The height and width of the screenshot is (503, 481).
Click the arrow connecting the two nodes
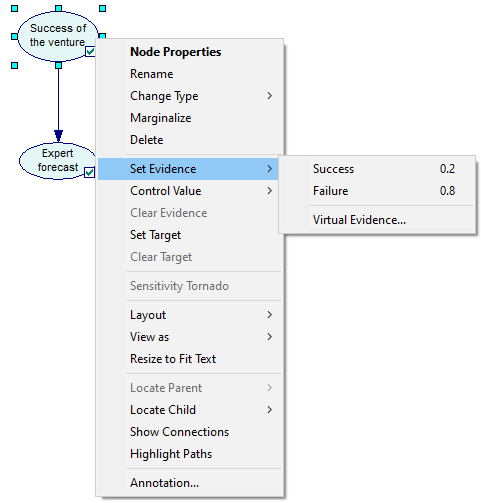pos(59,103)
